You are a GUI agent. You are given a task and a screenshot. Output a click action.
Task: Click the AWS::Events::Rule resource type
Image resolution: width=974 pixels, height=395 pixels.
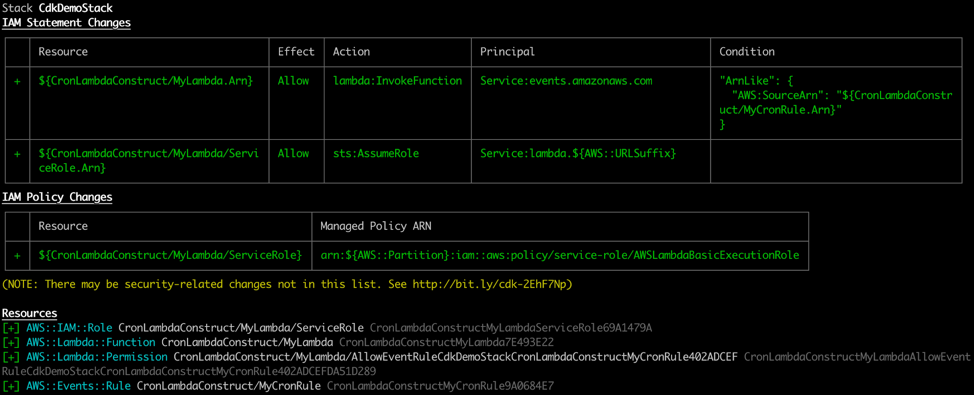click(79, 386)
